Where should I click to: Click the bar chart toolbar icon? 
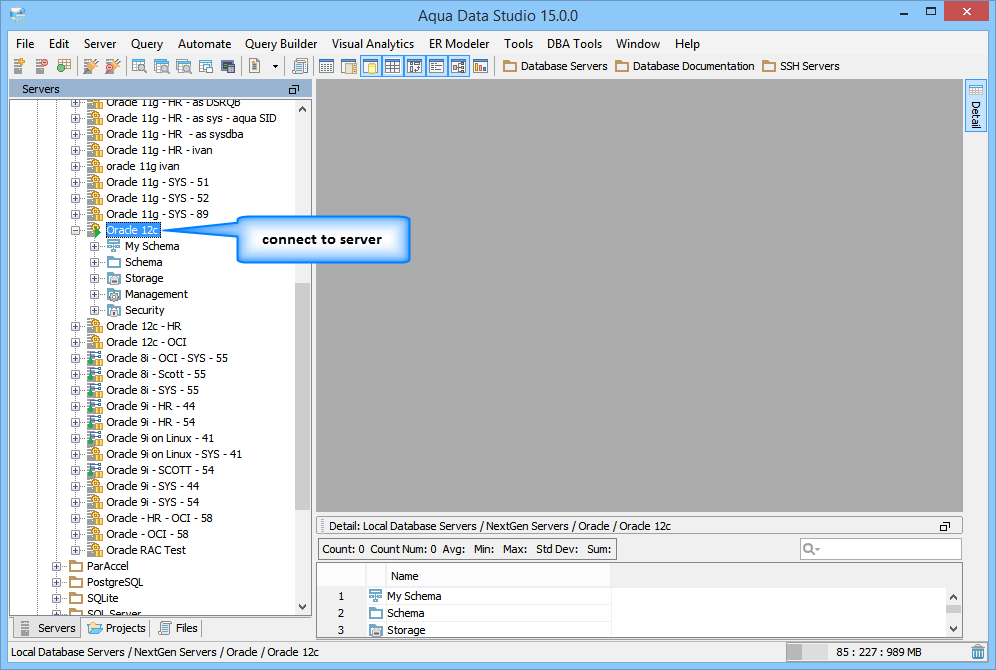click(481, 65)
